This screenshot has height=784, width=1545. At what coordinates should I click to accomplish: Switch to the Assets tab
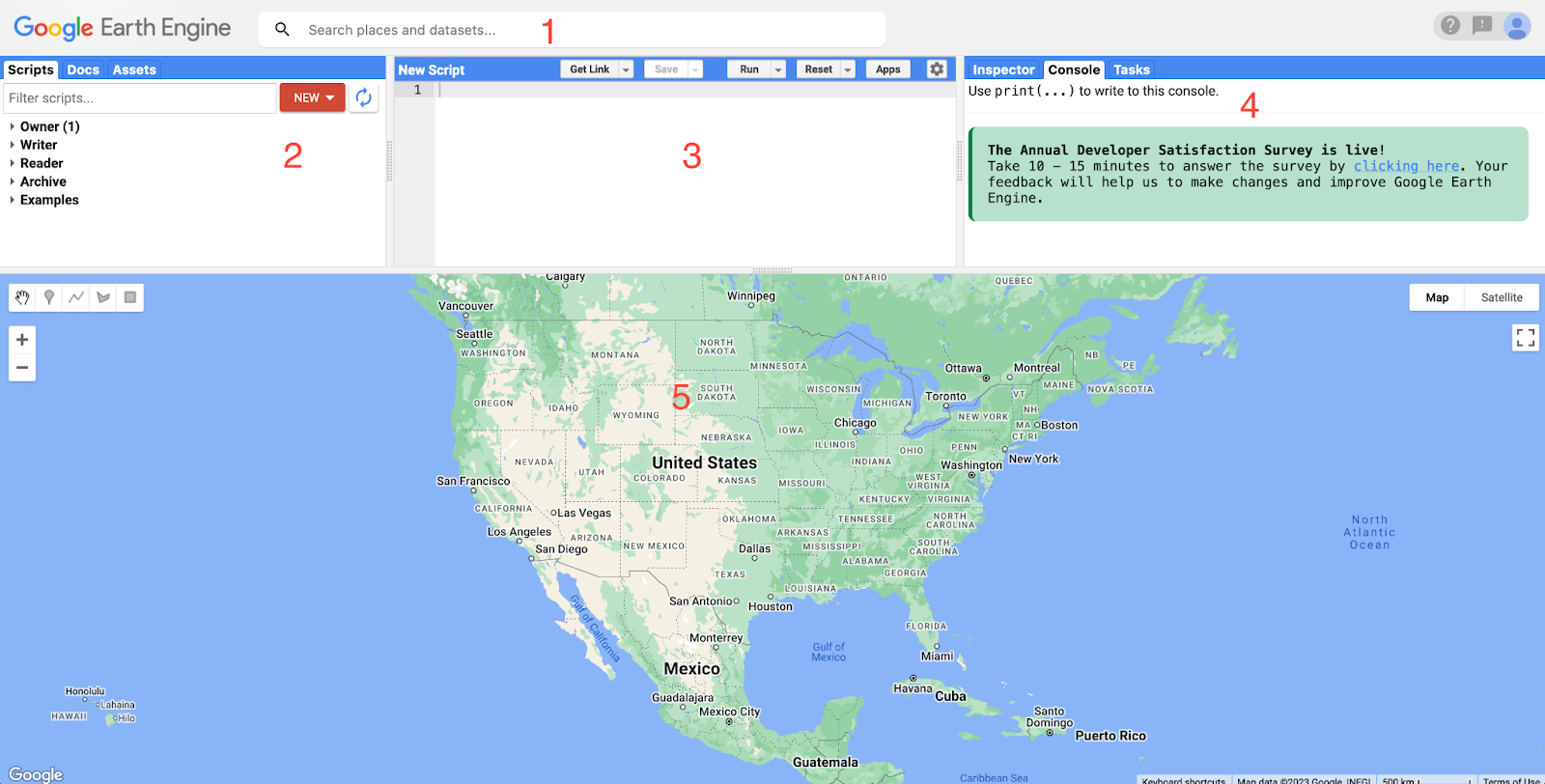[x=134, y=70]
